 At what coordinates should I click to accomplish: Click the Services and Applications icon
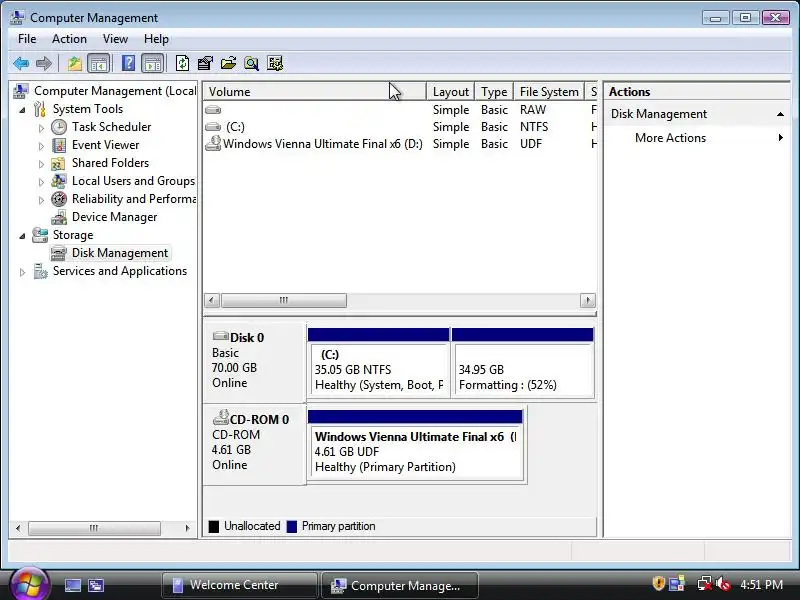pyautogui.click(x=40, y=271)
